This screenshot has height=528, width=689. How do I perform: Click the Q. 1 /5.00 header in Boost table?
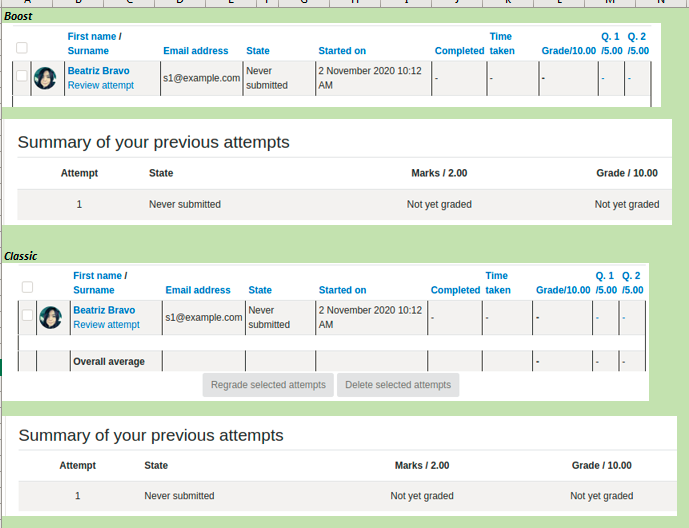pyautogui.click(x=612, y=43)
